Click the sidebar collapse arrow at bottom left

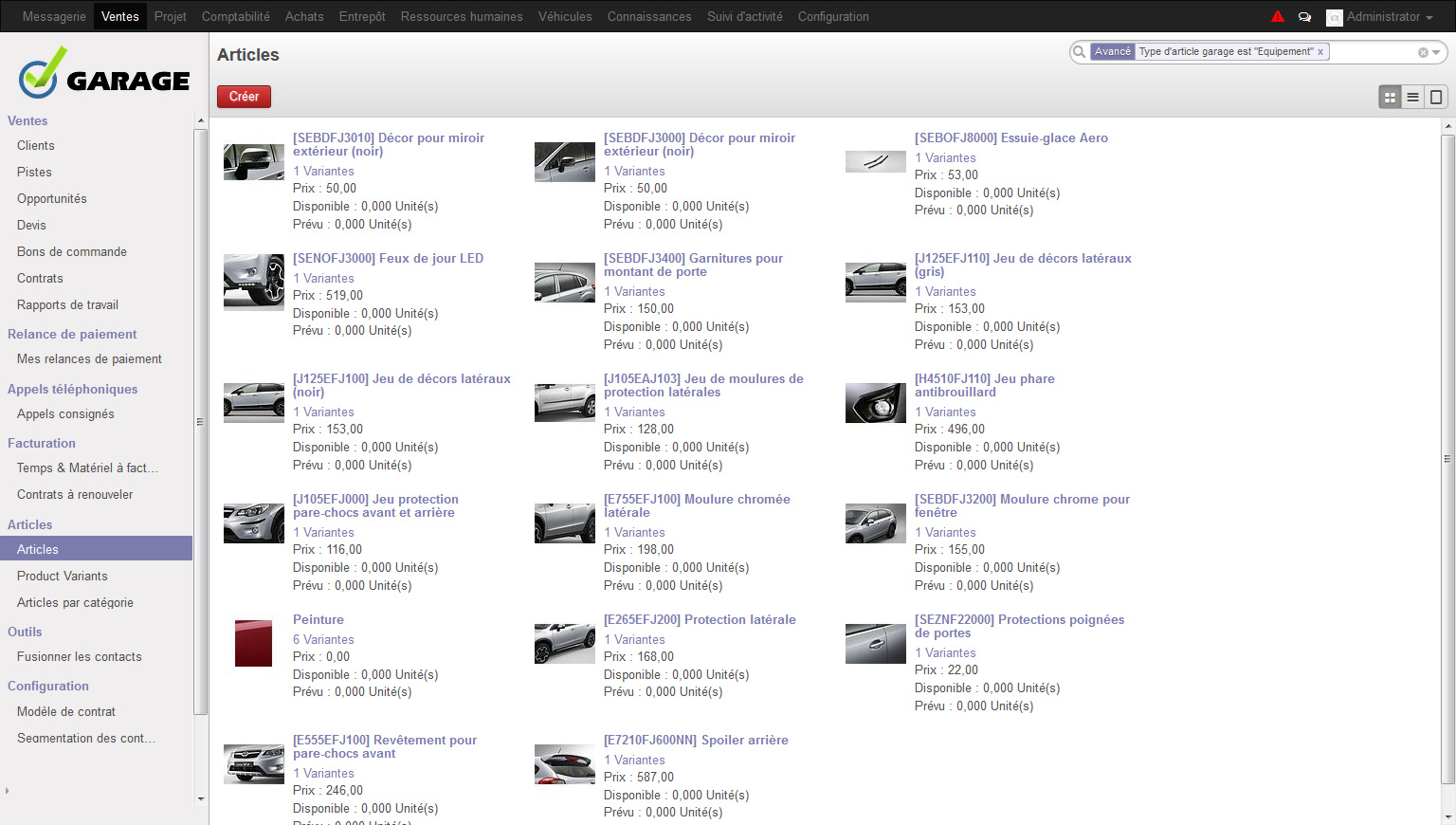[7, 791]
